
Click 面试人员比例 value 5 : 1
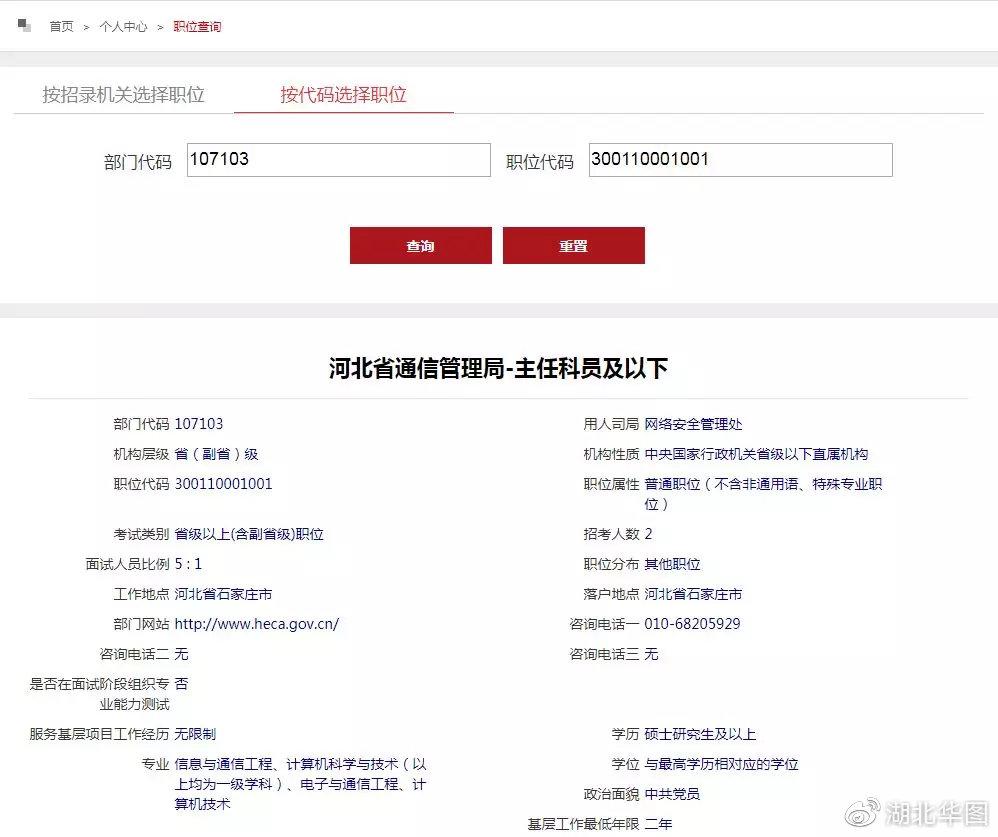click(188, 564)
